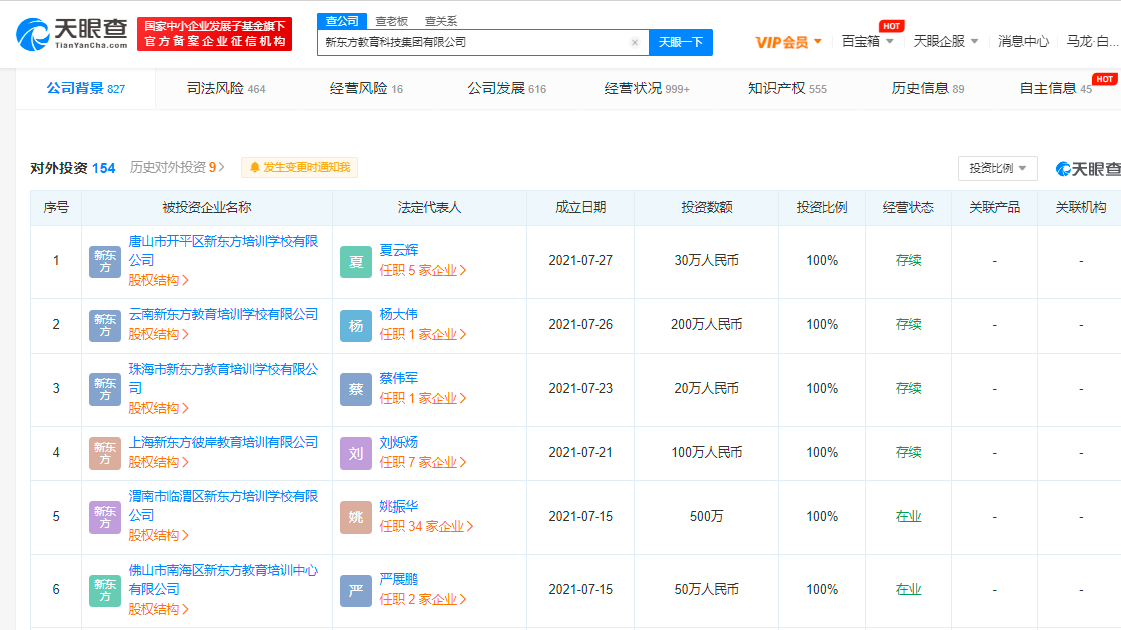Open legal representative 严展鹏 profile

(398, 579)
